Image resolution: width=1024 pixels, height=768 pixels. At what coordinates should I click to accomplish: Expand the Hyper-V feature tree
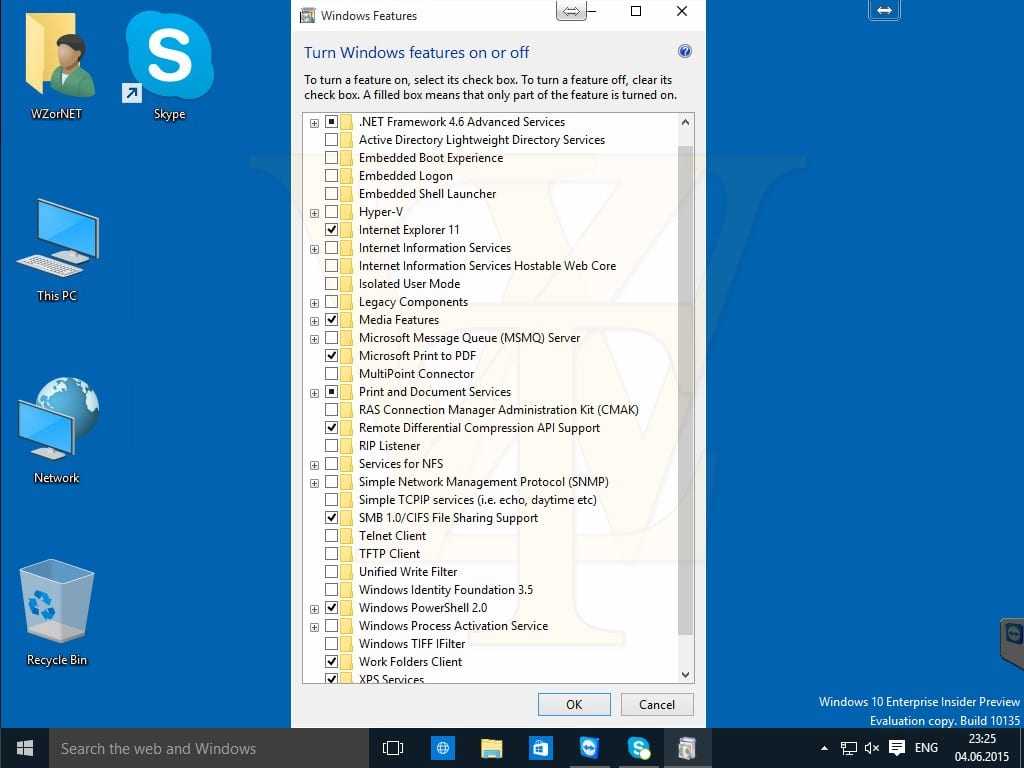coord(314,212)
